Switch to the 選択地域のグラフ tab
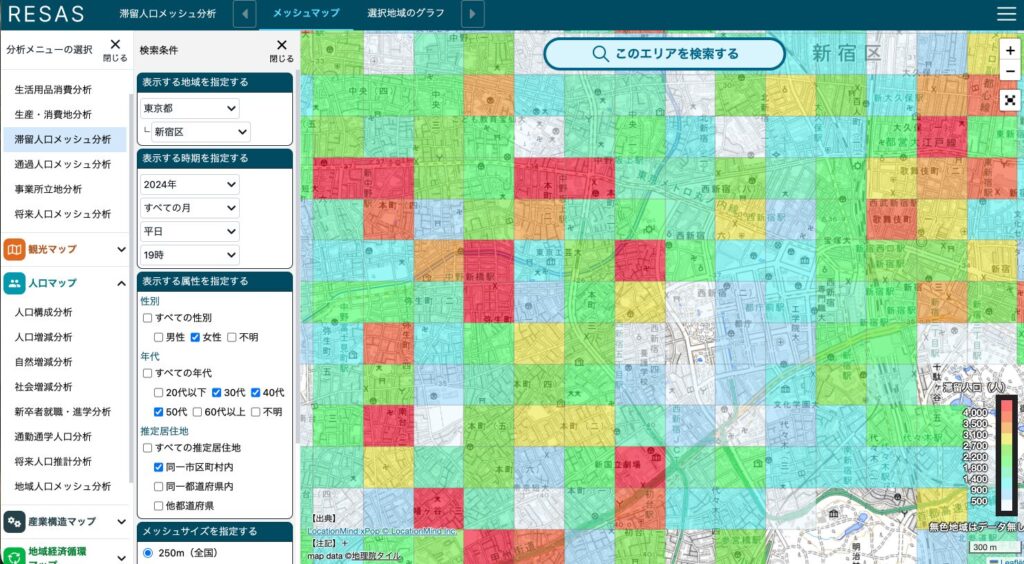 [x=406, y=14]
